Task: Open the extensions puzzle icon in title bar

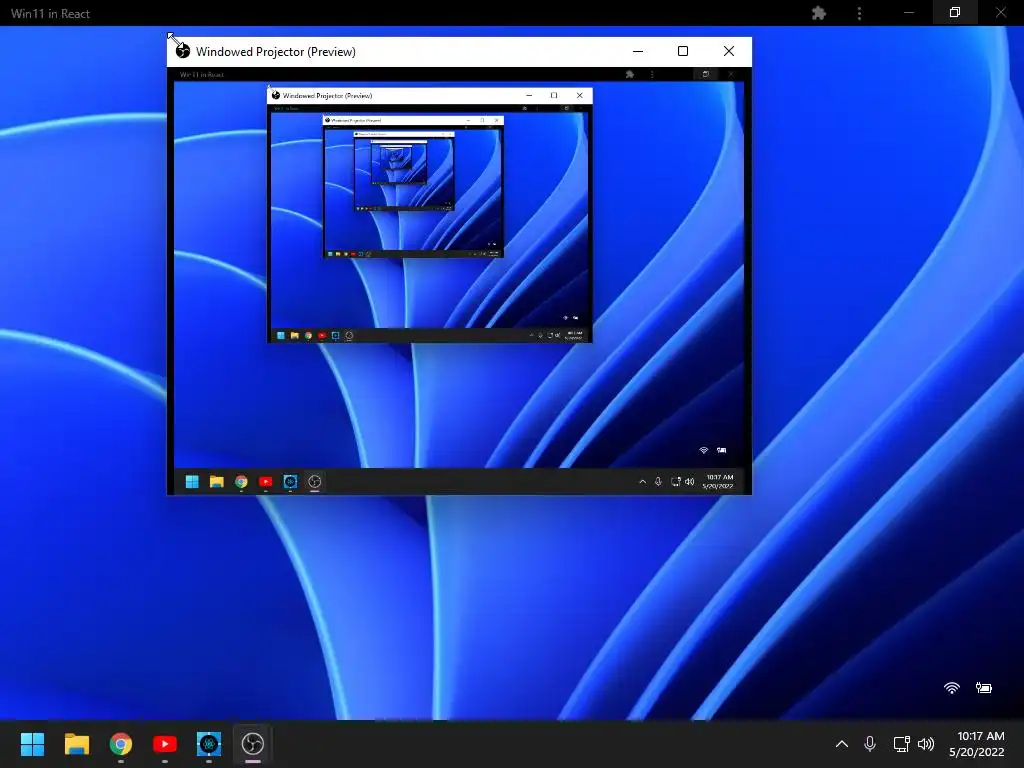Action: click(818, 13)
